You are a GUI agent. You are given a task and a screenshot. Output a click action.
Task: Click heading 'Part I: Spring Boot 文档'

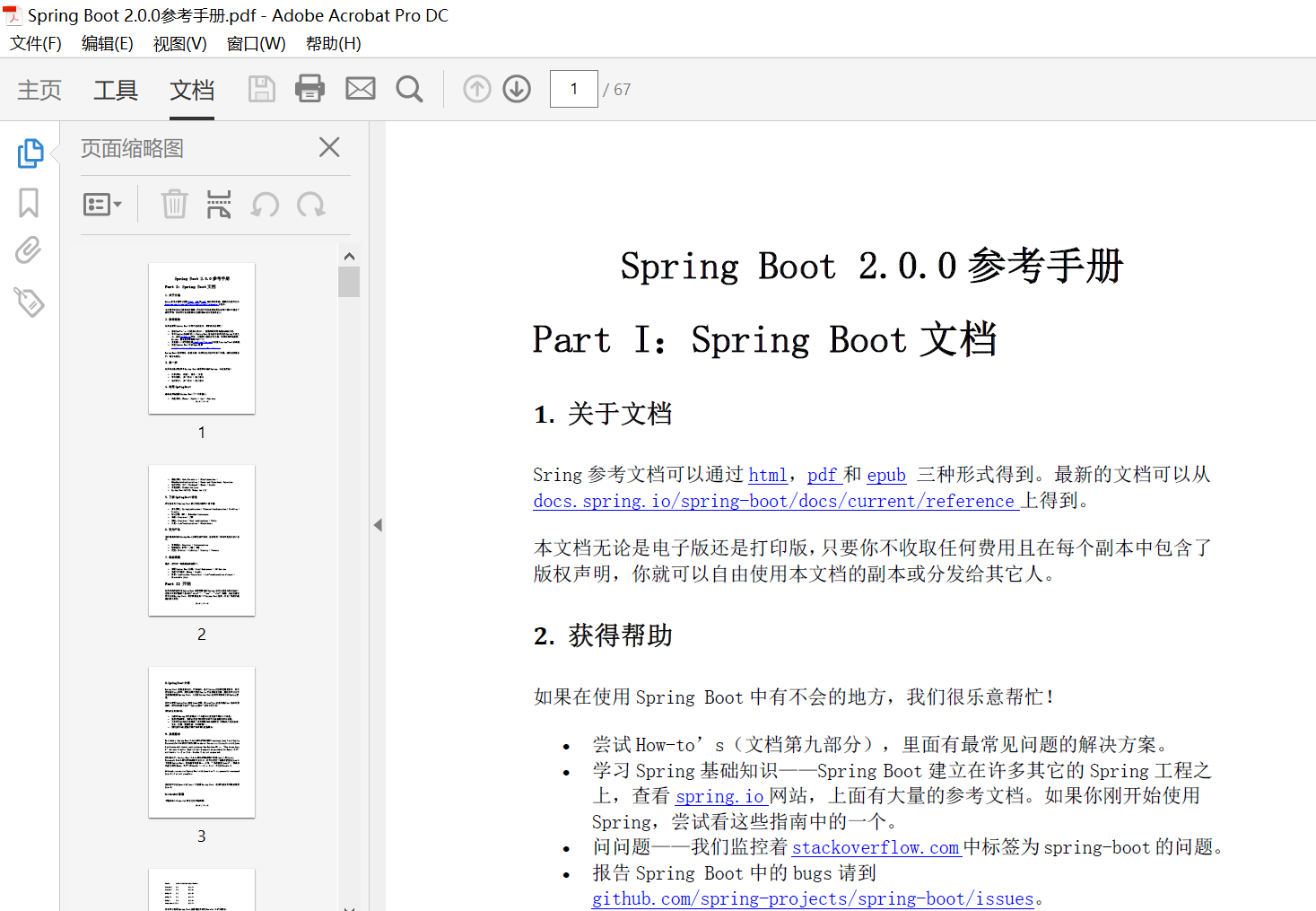(x=764, y=339)
